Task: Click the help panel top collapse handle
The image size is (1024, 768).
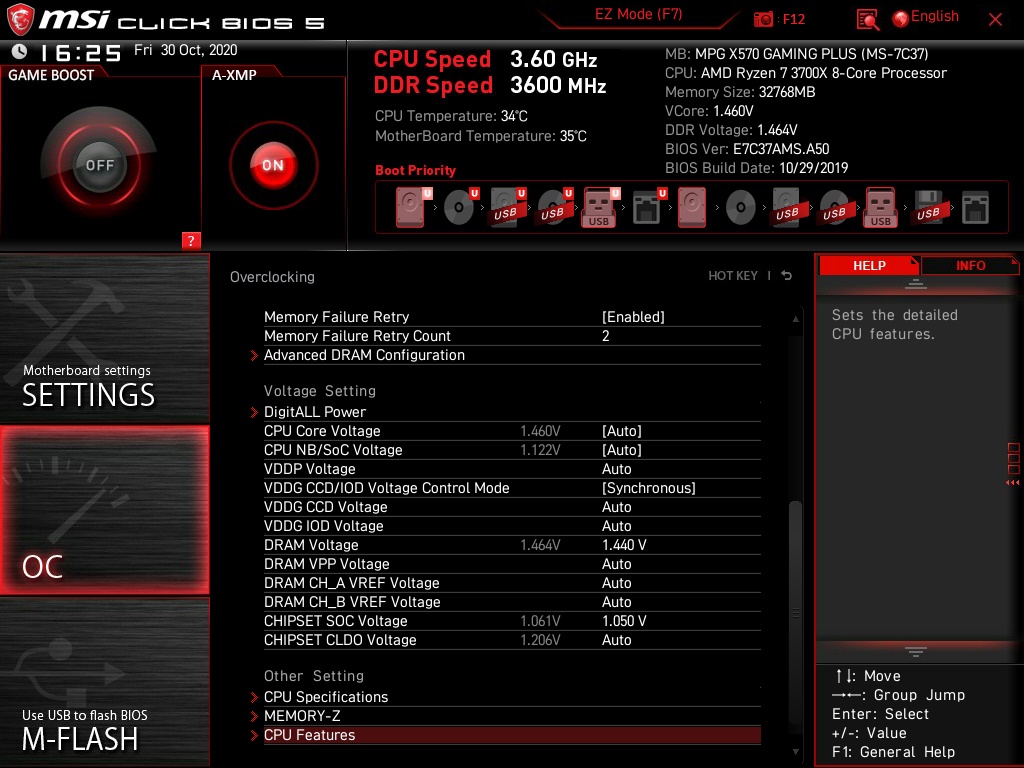Action: coord(916,284)
